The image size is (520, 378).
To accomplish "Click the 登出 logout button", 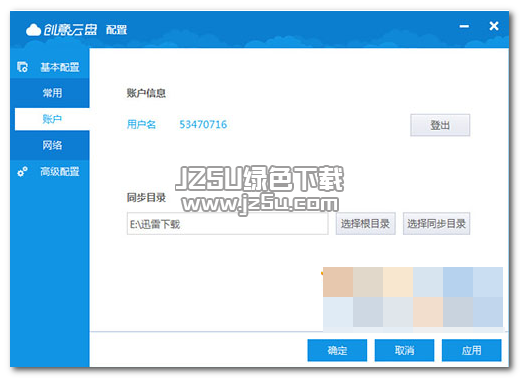I will click(x=440, y=125).
